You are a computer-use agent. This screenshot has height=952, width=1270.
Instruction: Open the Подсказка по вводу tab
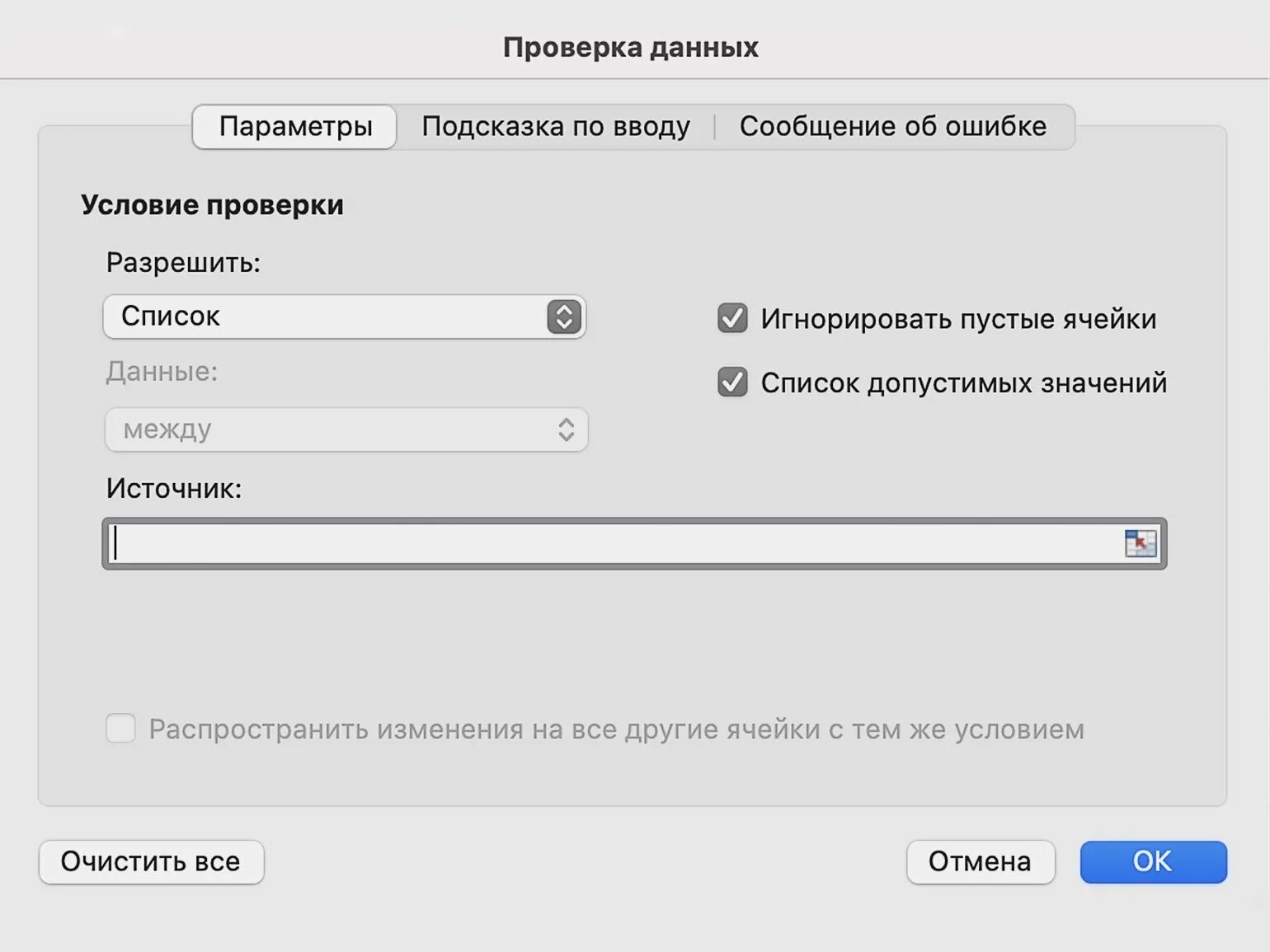[x=556, y=127]
